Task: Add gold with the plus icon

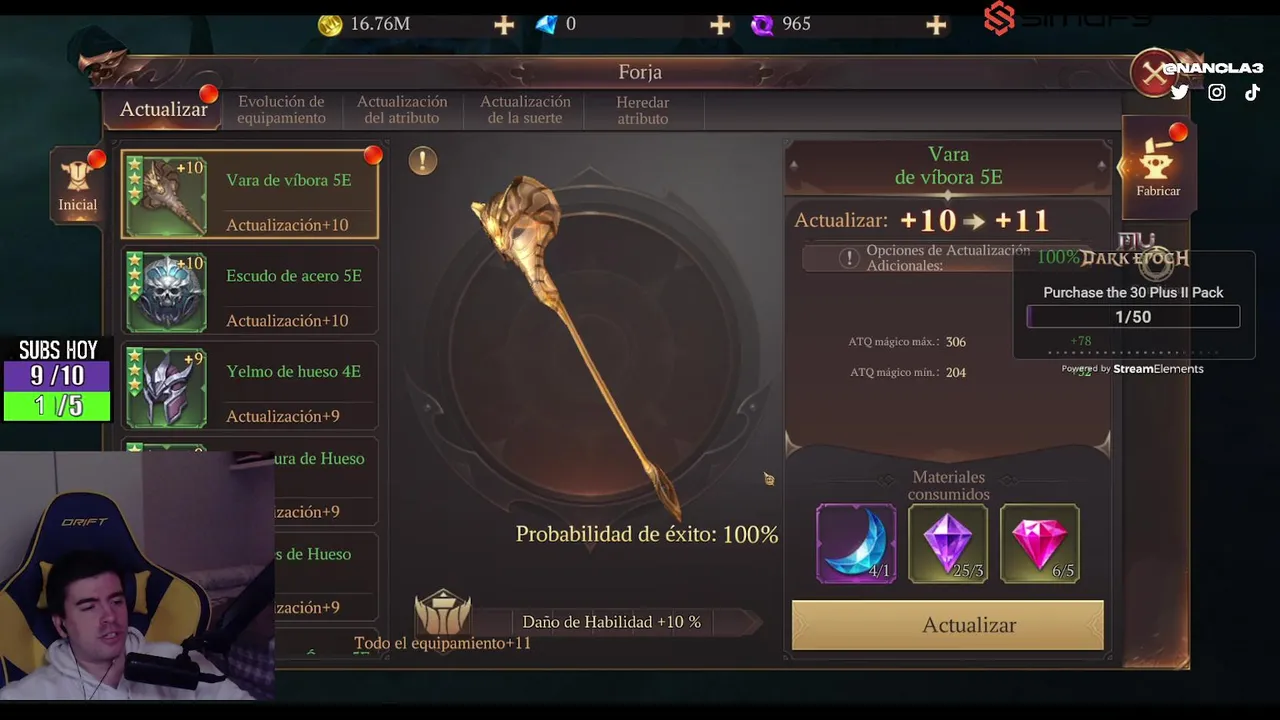Action: pyautogui.click(x=504, y=25)
